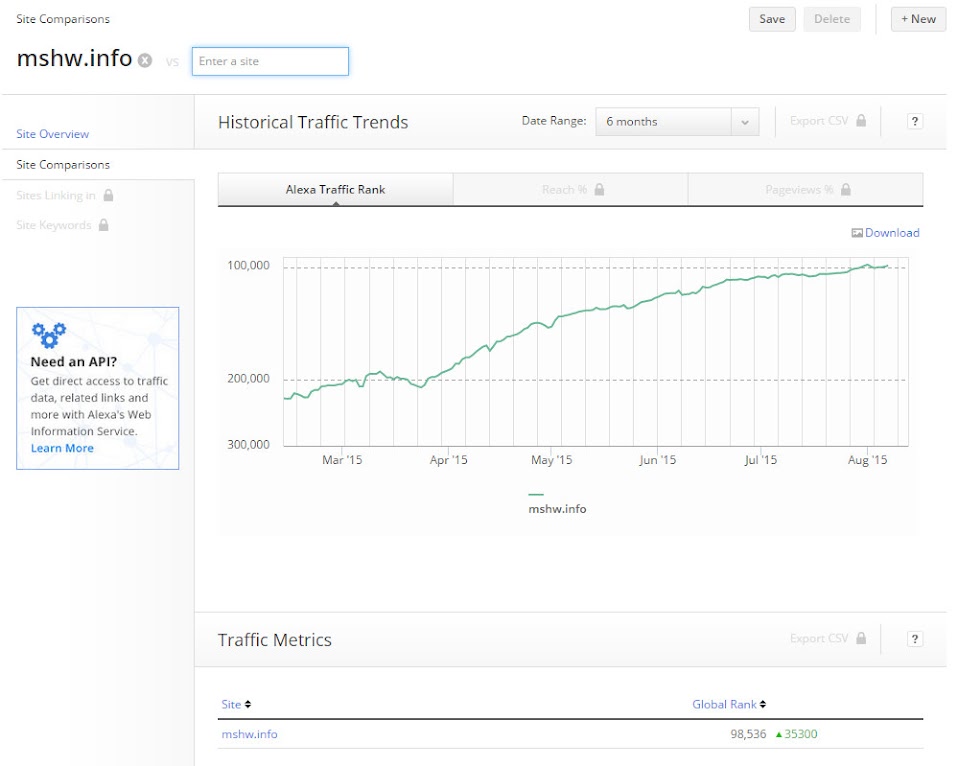Click the 100,000 rank axis label
The height and width of the screenshot is (766, 958).
pos(248,265)
